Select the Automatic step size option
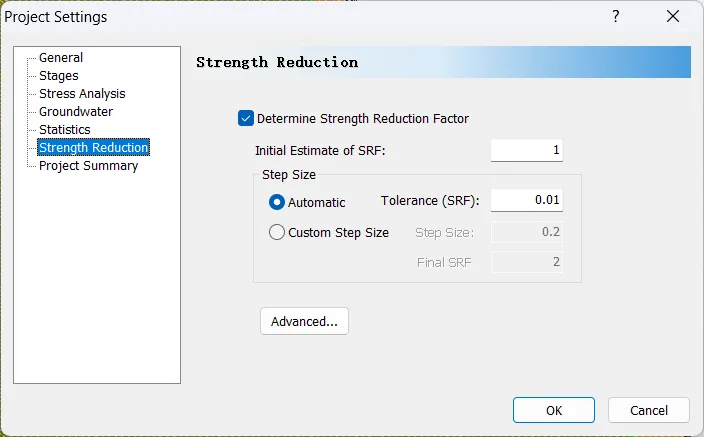The image size is (704, 437). 277,202
